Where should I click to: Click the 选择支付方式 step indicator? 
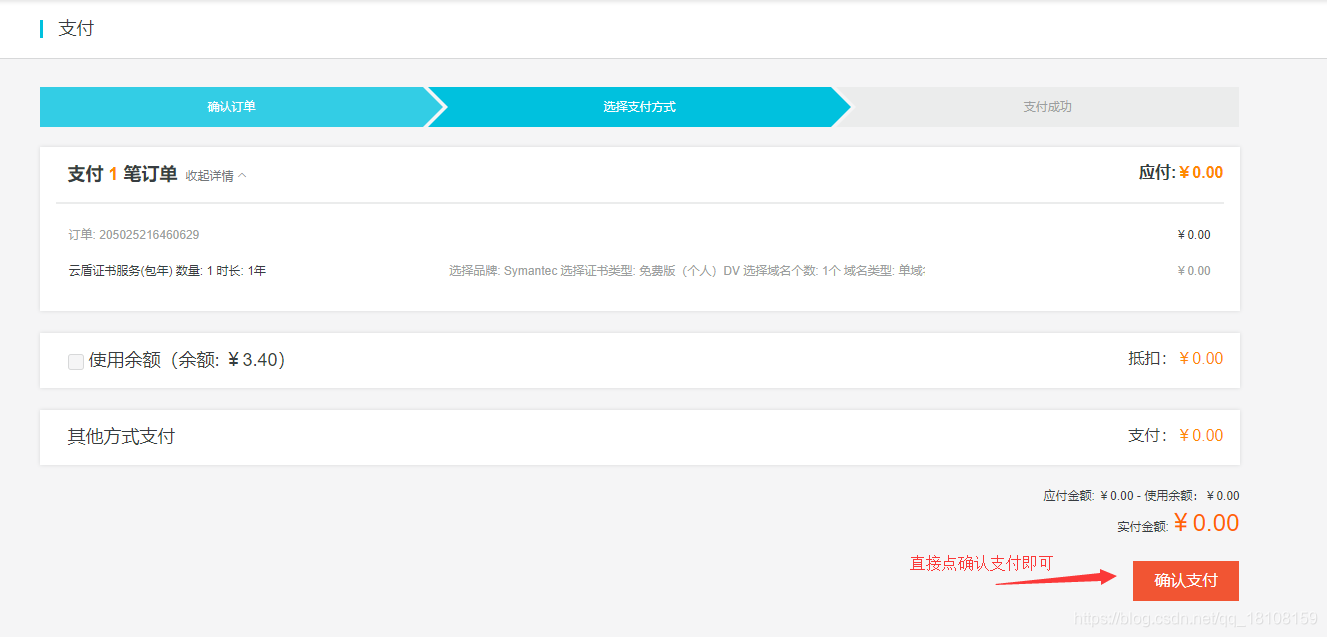click(640, 106)
